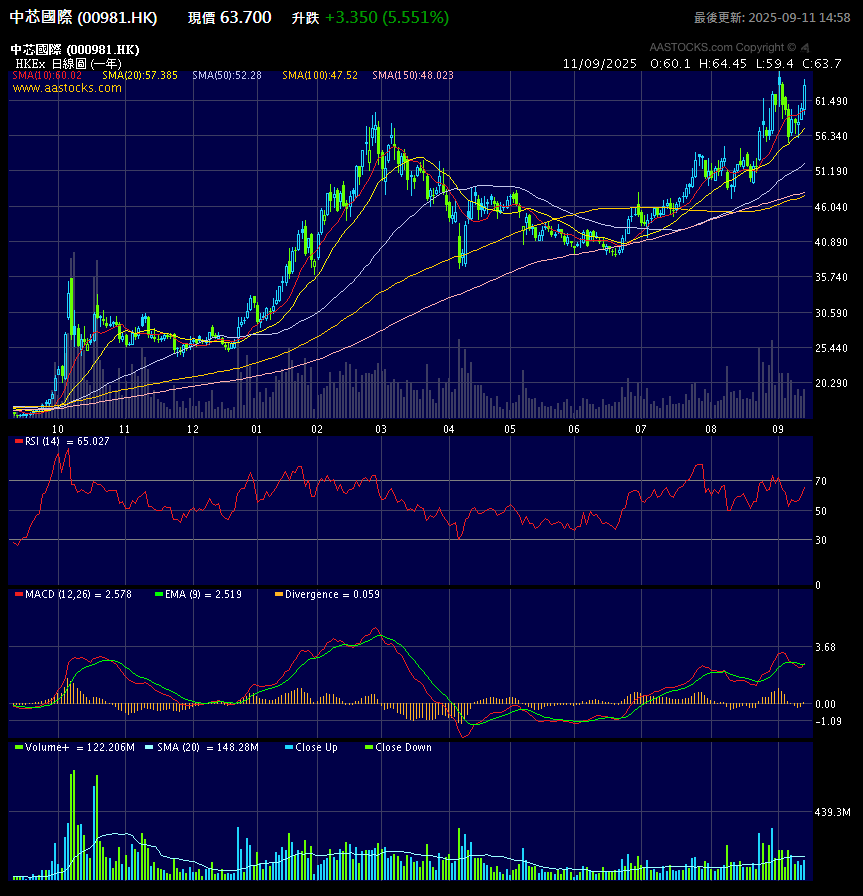Screen dimensions: 863x896
Task: Select the SMA(100):47.52 legend
Action: point(320,75)
